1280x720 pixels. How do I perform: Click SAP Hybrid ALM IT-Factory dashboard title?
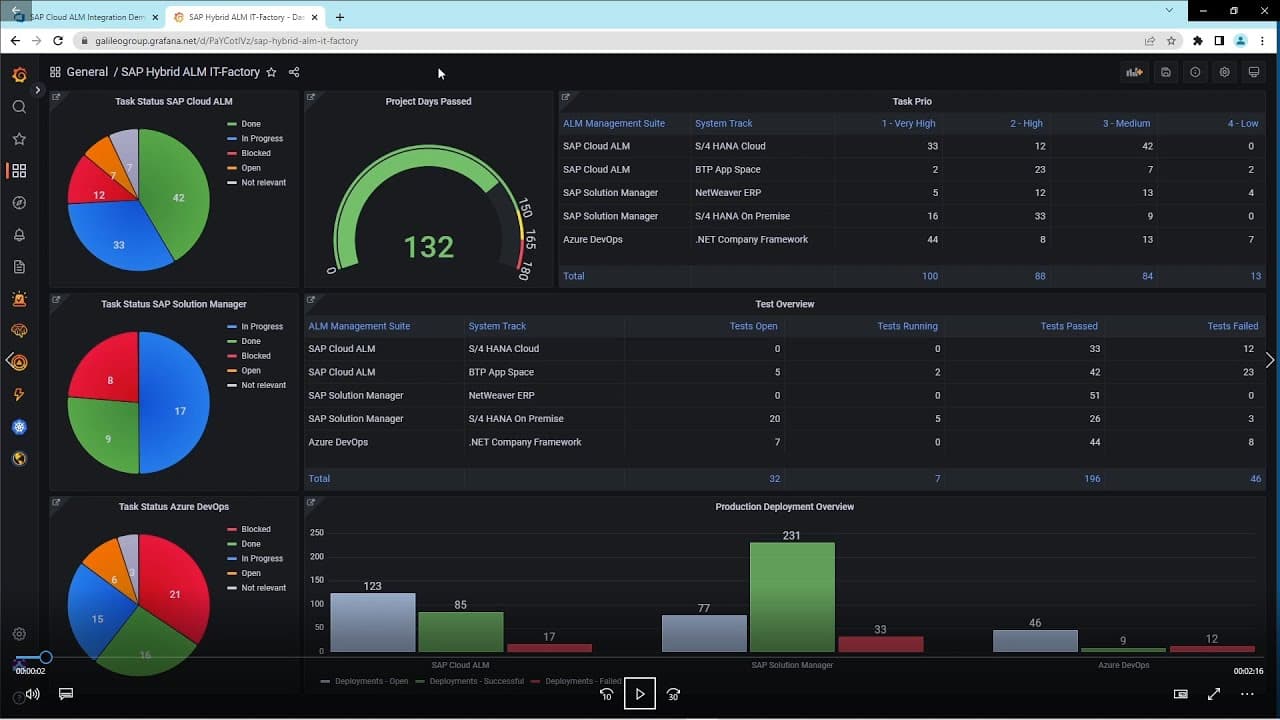coord(190,72)
